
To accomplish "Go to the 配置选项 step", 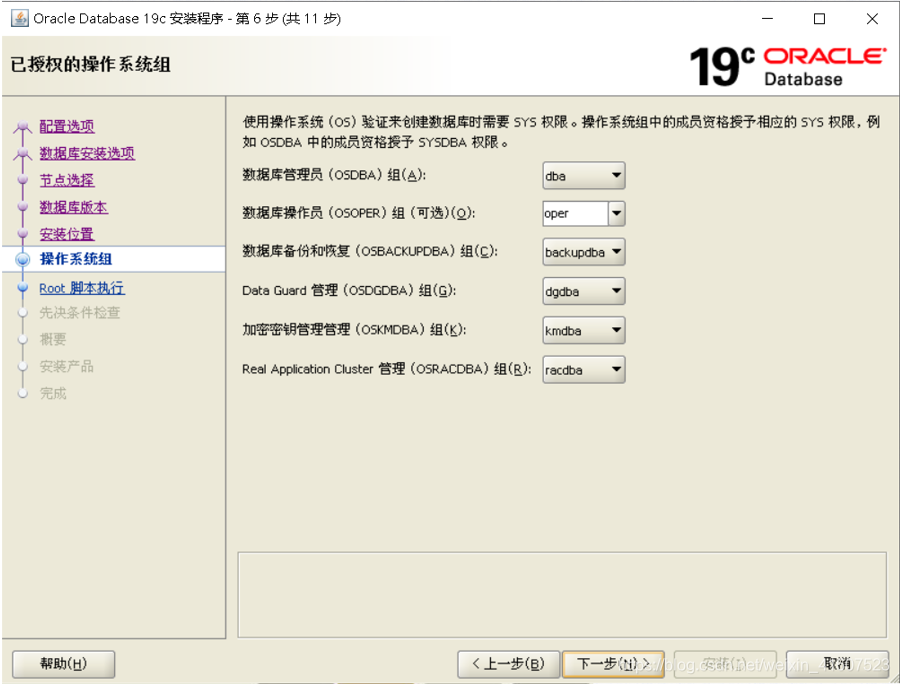I will tap(67, 126).
